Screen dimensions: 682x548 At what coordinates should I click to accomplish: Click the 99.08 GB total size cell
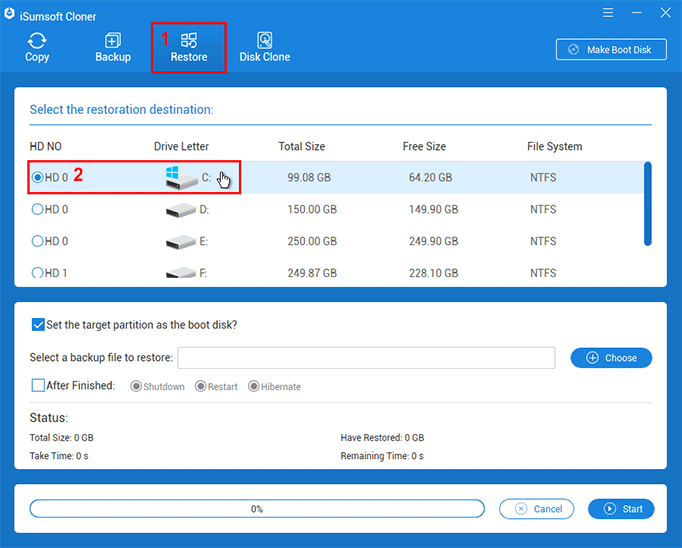[309, 177]
